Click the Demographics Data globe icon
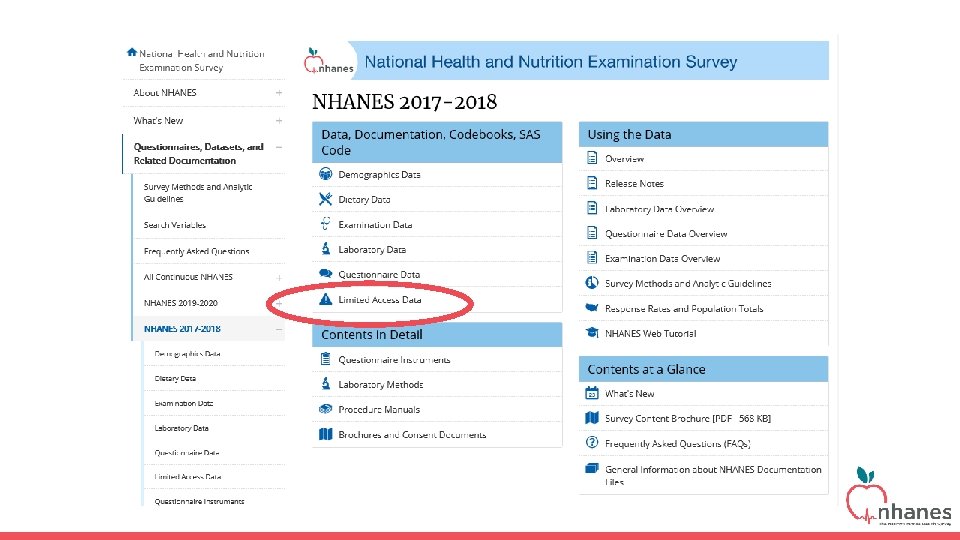The width and height of the screenshot is (960, 540). pyautogui.click(x=326, y=174)
